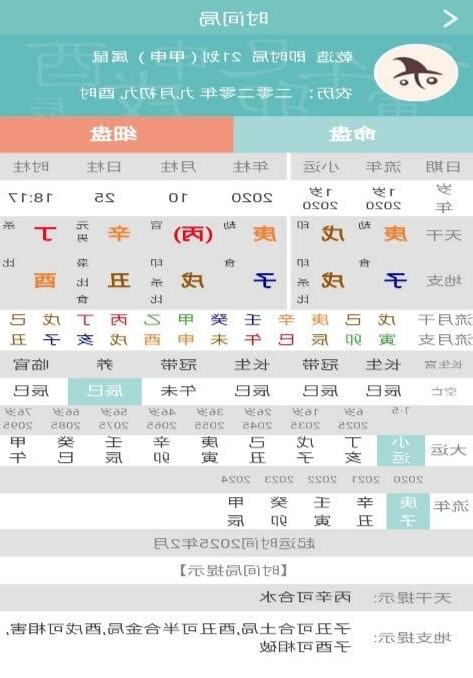Viewport: 473px width, 678px height.
Task: Click the 养 cell in 长生宫 row
Action: pyautogui.click(x=105, y=365)
